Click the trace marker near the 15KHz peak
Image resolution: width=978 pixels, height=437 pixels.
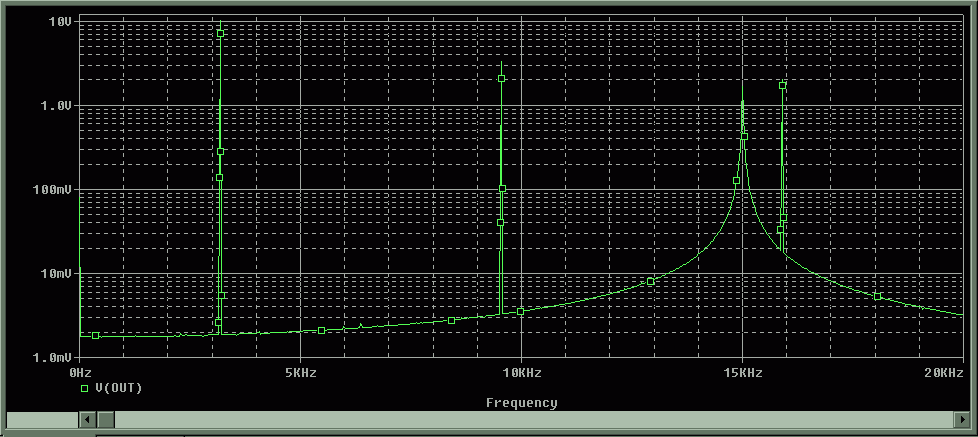(x=743, y=137)
